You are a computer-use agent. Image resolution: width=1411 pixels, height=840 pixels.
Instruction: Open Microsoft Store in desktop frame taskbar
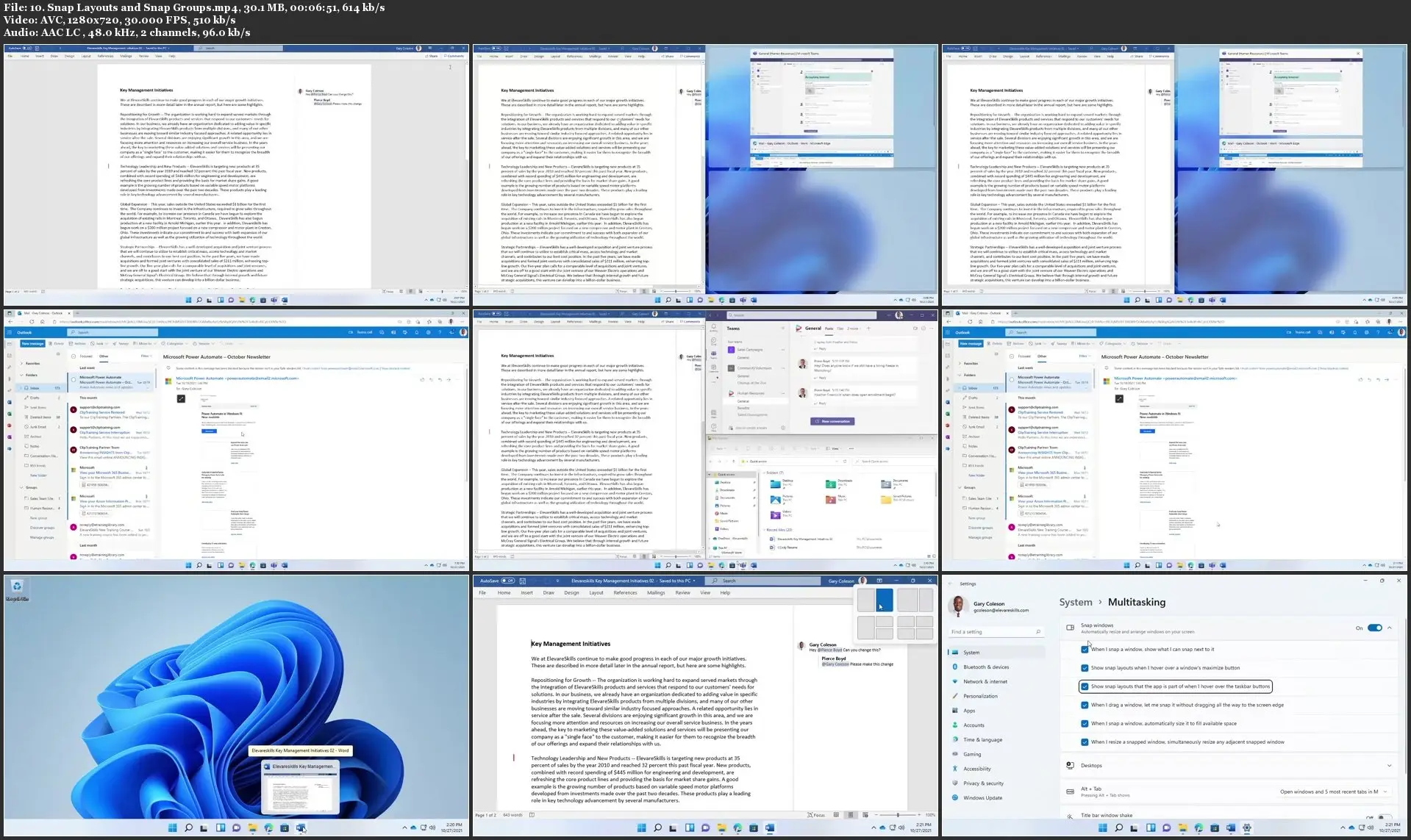coord(285,828)
